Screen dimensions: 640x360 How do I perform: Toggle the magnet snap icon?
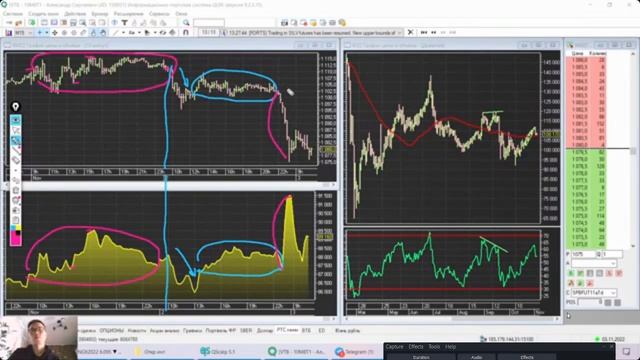pos(186,33)
